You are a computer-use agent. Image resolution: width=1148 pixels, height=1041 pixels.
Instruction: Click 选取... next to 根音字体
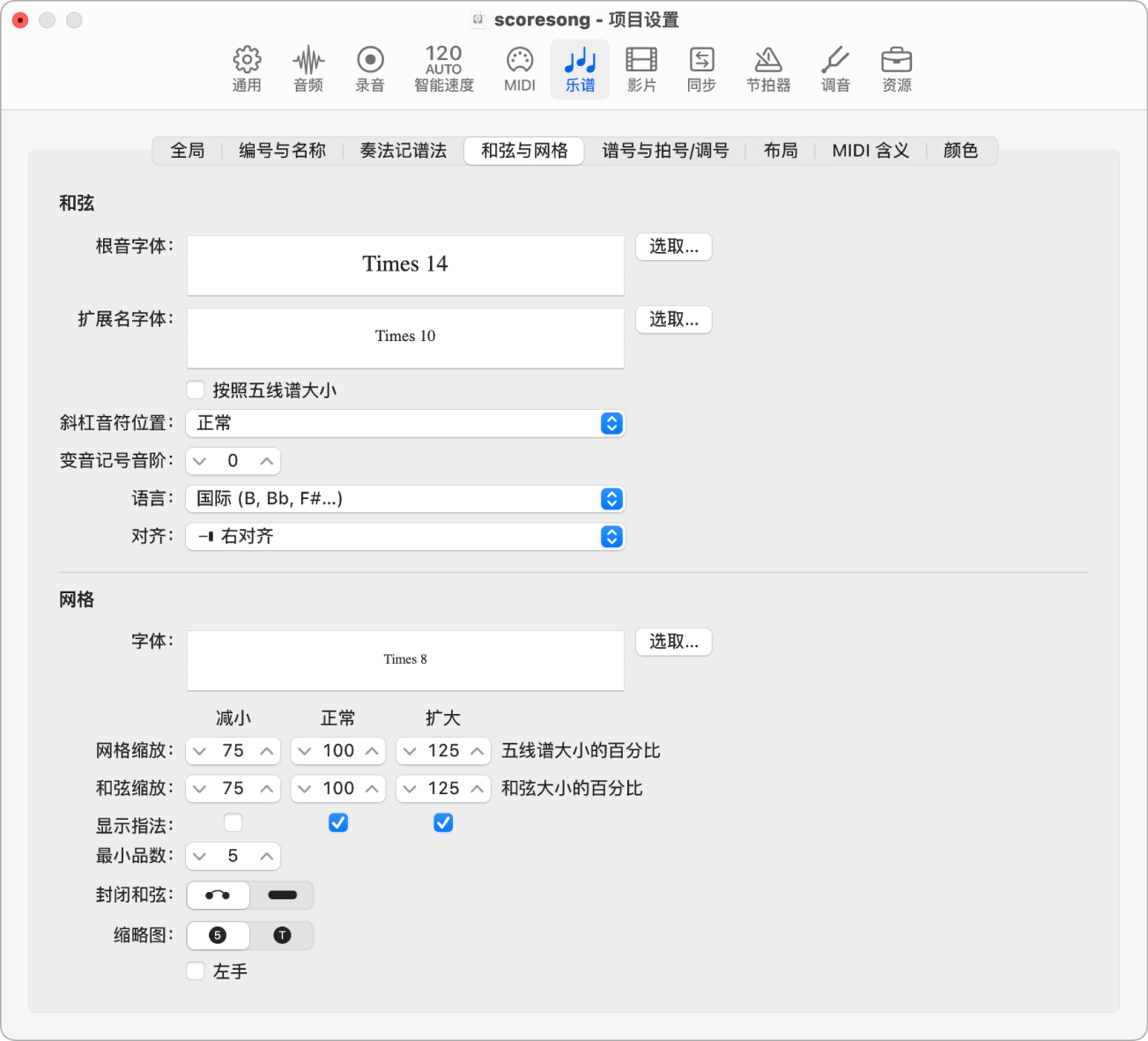pyautogui.click(x=673, y=247)
